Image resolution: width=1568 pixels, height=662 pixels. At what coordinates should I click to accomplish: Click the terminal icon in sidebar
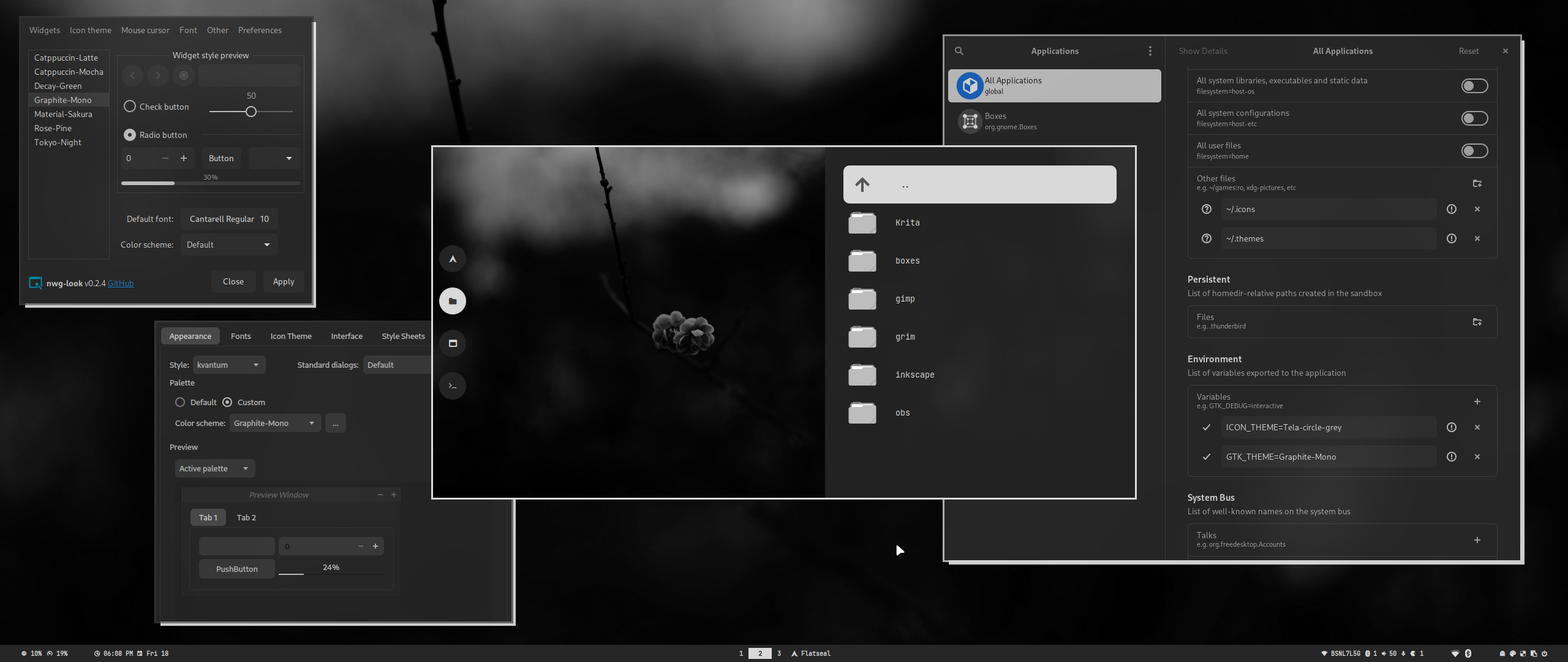pos(452,385)
